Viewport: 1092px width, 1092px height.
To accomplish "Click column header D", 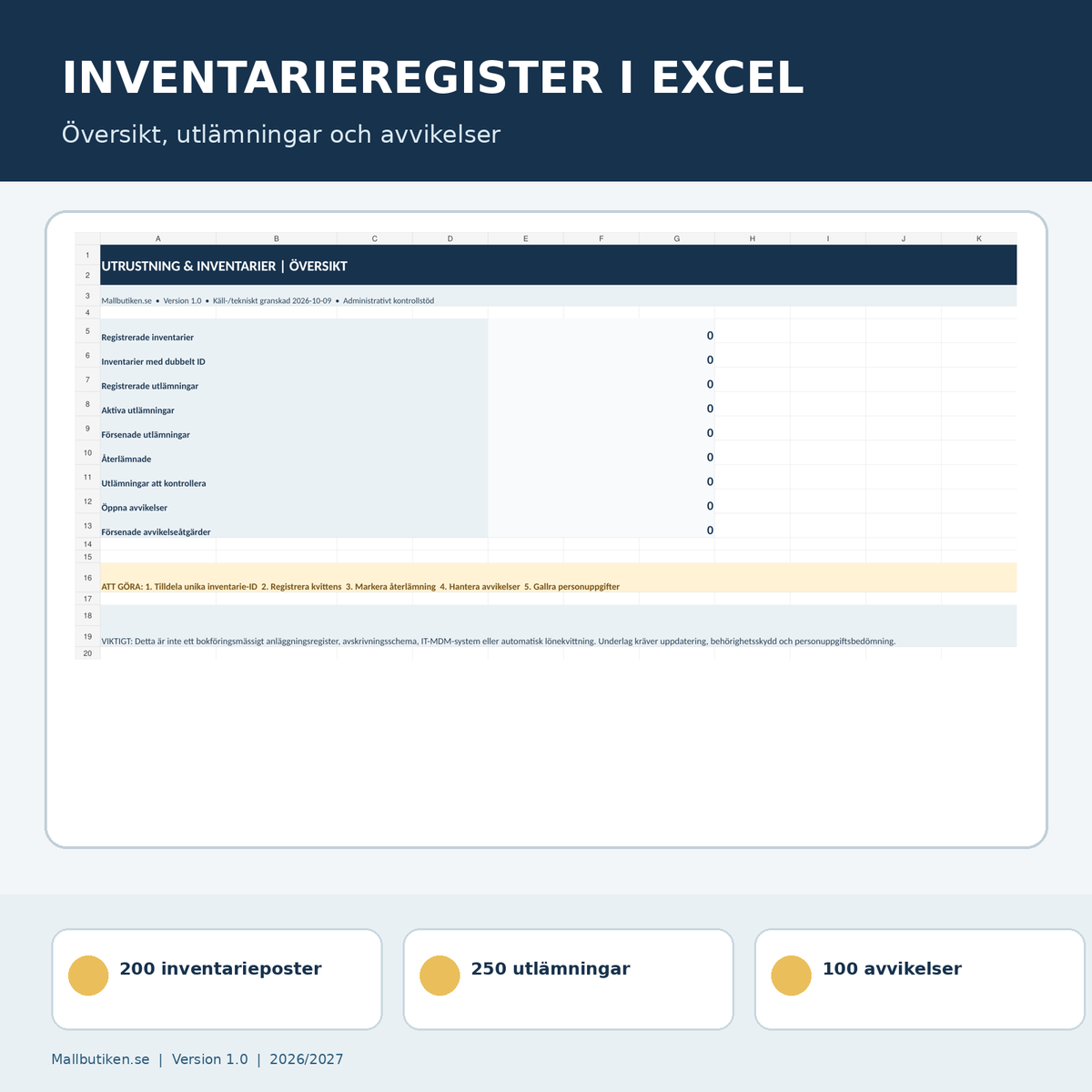I will pos(450,238).
